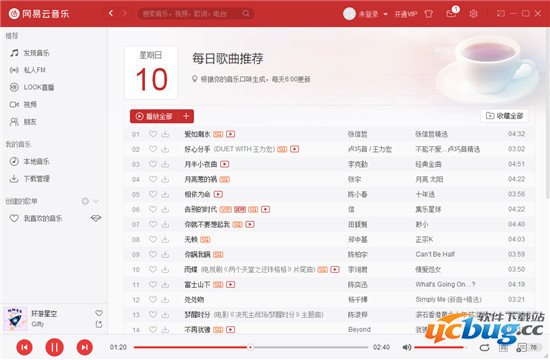The height and width of the screenshot is (360, 550).
Task: Open add-to-playlist plus next to 播放全部
Action: (186, 116)
